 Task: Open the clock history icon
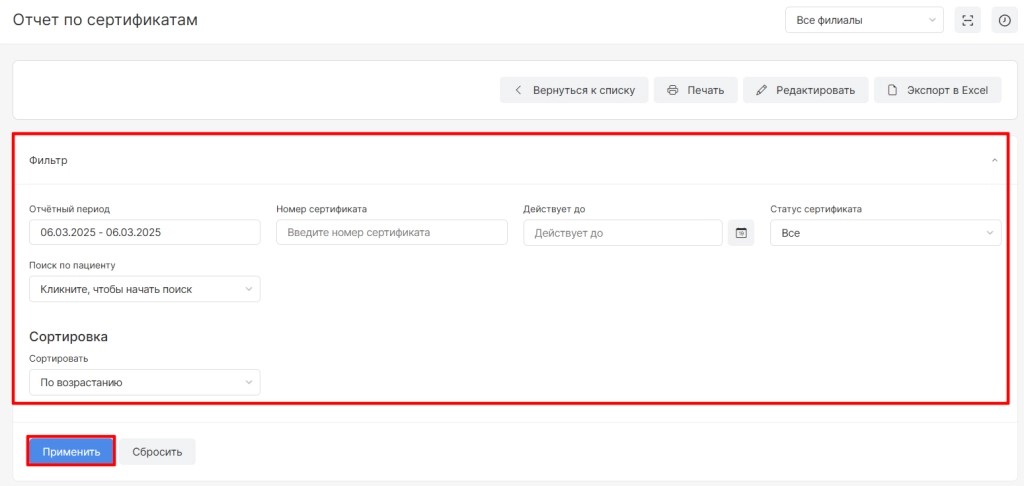1004,20
